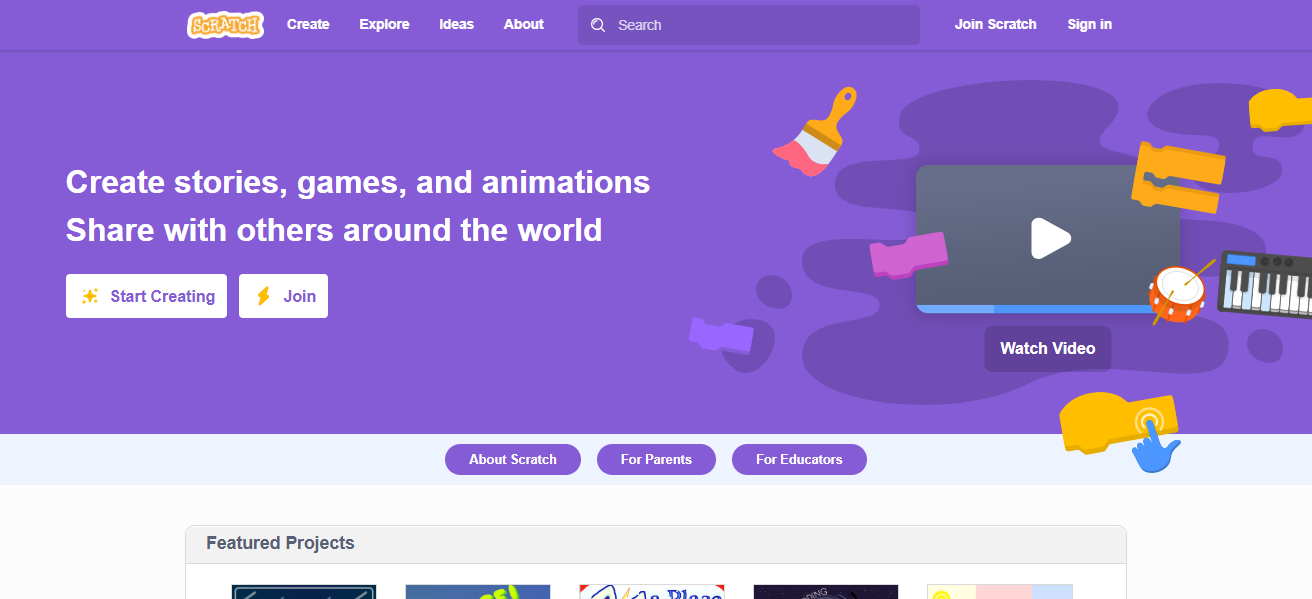Screen dimensions: 1312x599
Task: Click the "Share with others around the world" text
Action: 334,231
